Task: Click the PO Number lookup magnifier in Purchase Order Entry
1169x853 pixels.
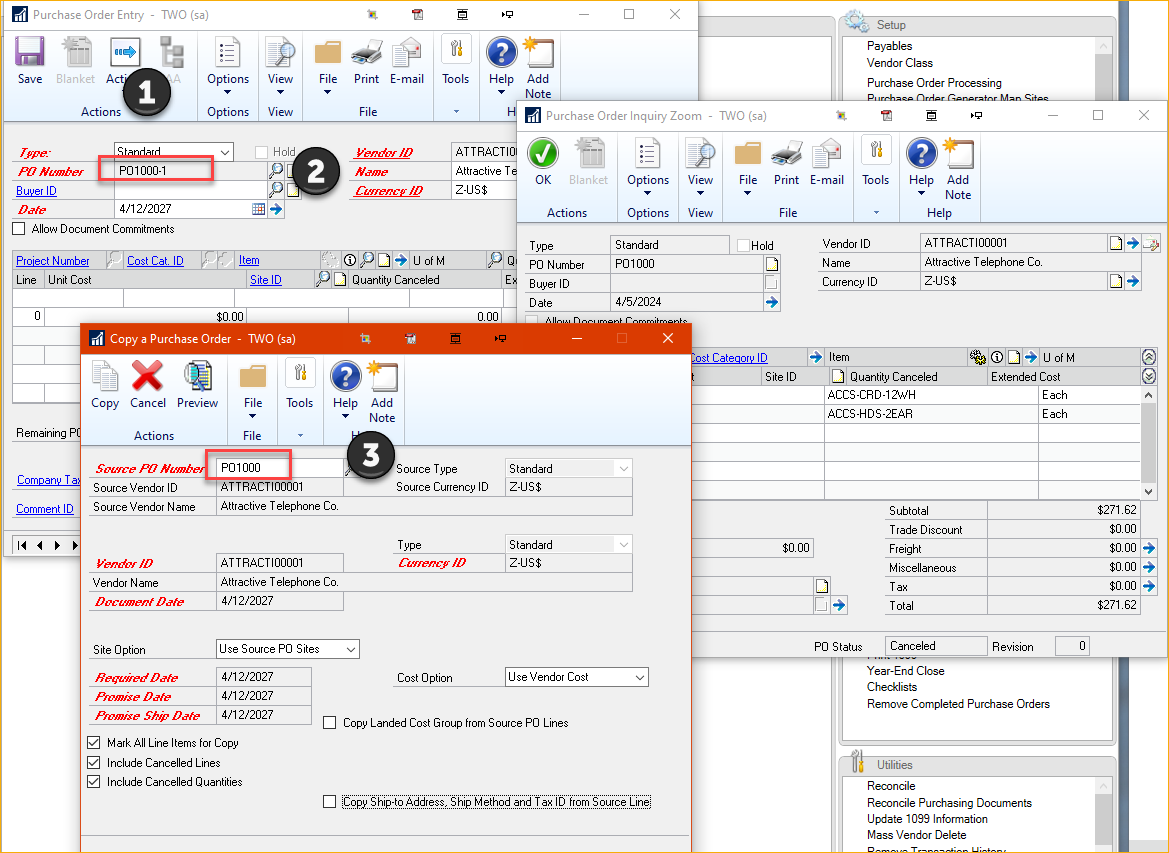Action: click(276, 171)
